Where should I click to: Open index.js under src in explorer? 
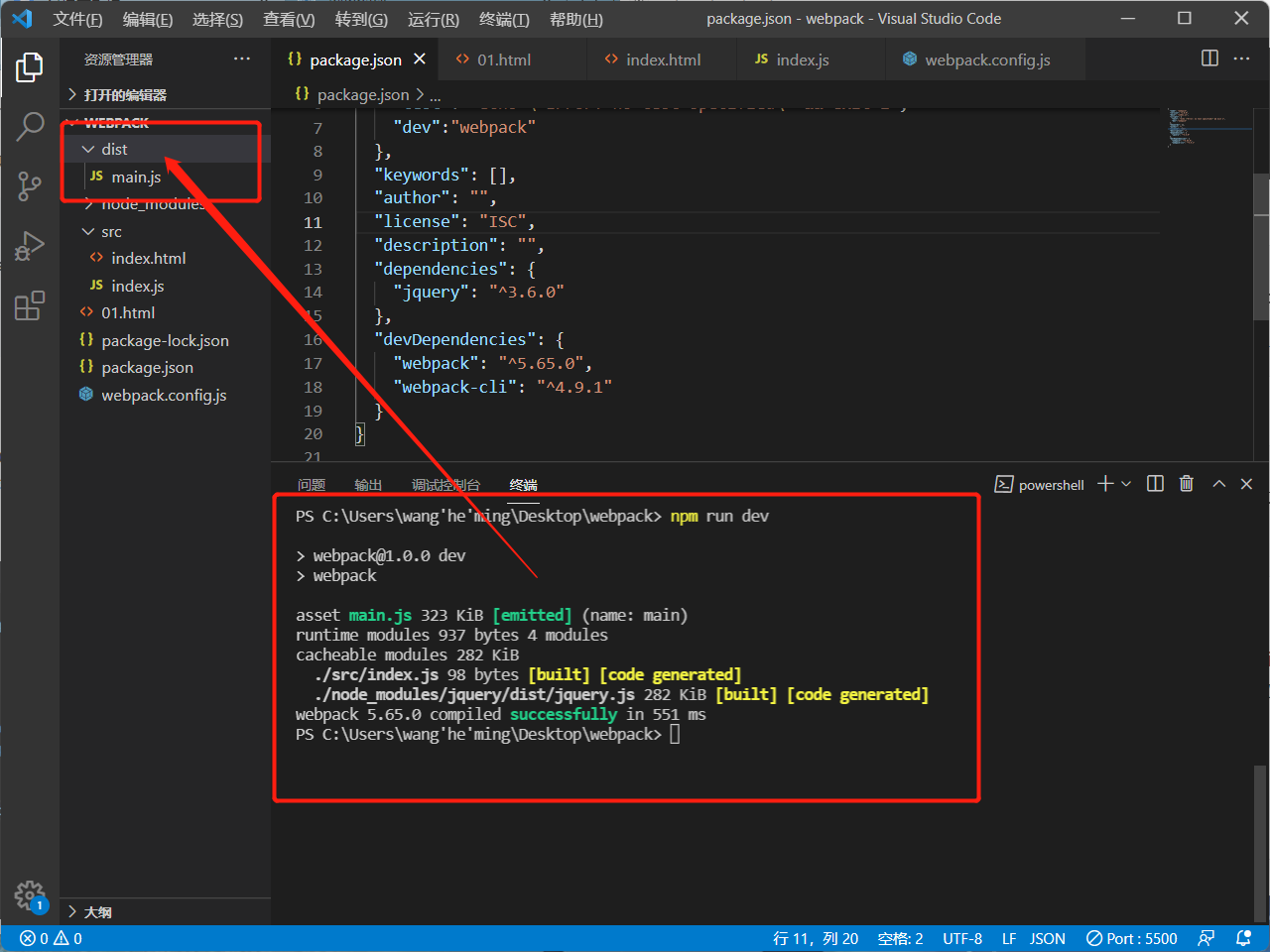[x=165, y=286]
